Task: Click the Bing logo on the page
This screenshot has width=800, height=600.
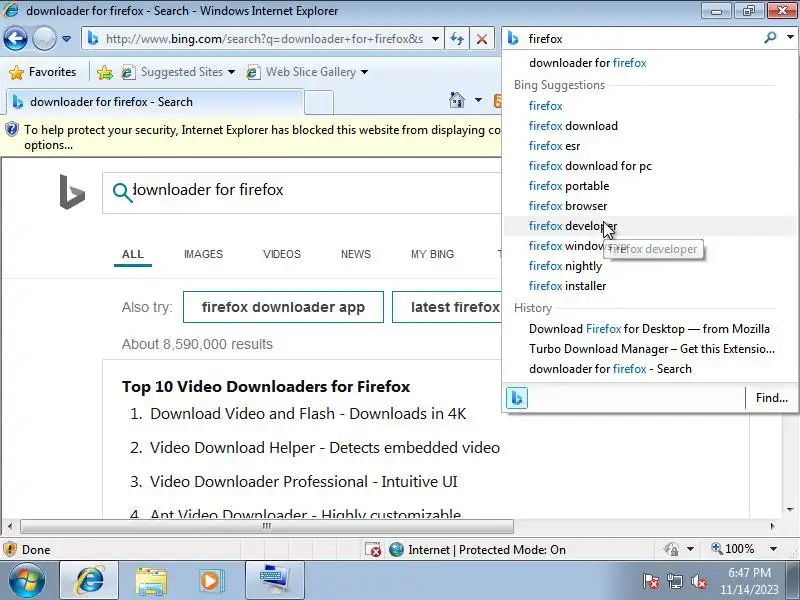Action: click(72, 191)
